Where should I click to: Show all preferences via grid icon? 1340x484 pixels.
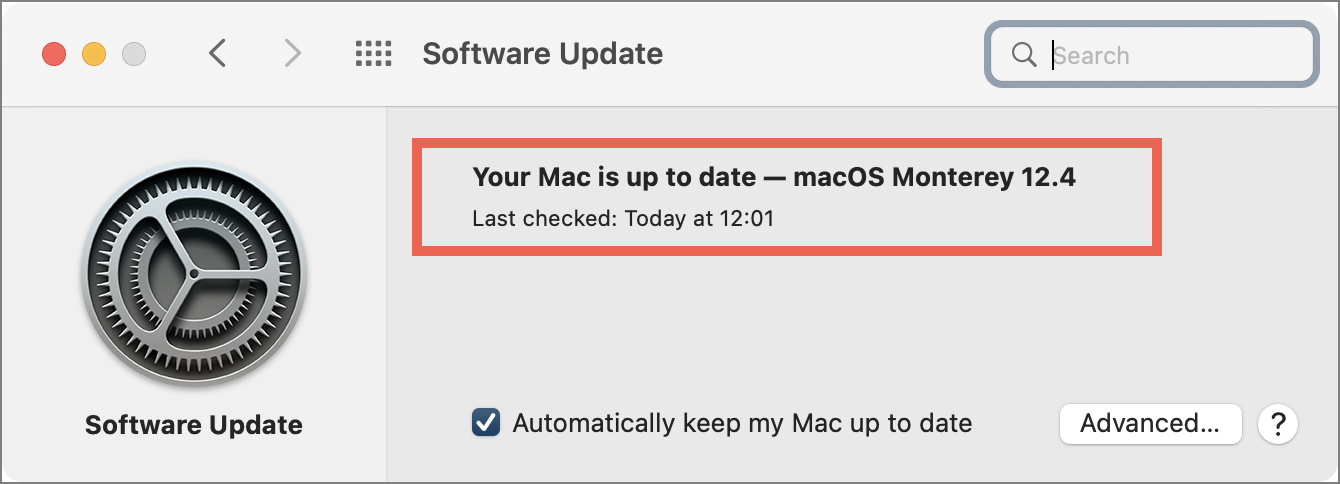coord(373,53)
